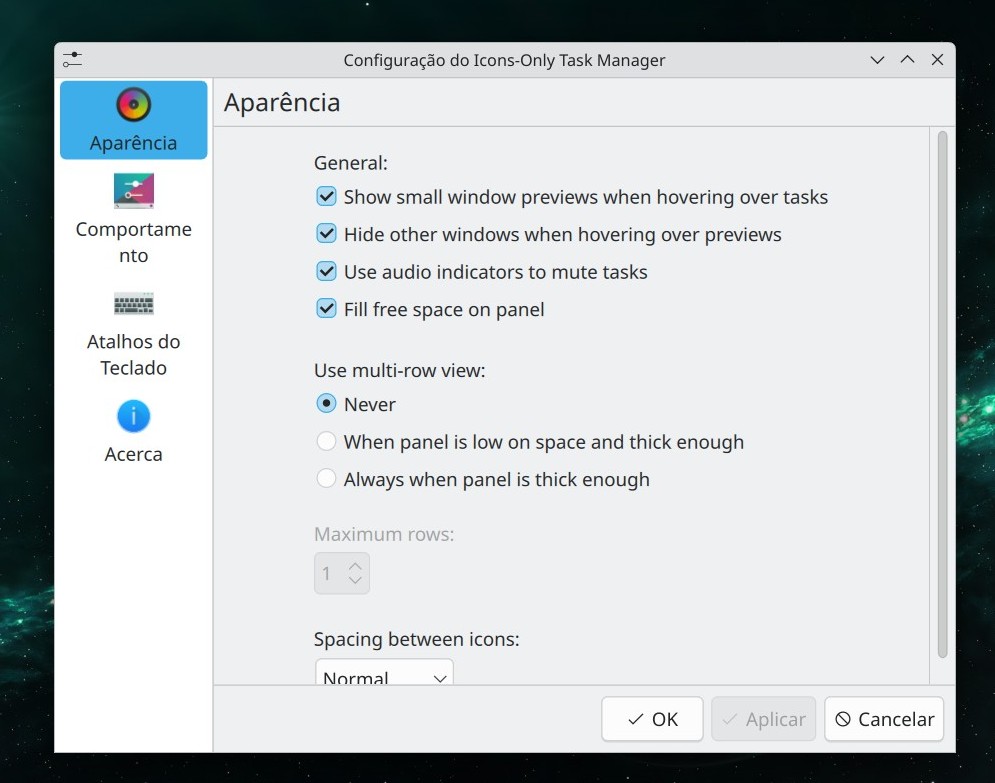Toggle Hide other windows when hovering checkbox
Screen dimensions: 995x783
(x=326, y=234)
